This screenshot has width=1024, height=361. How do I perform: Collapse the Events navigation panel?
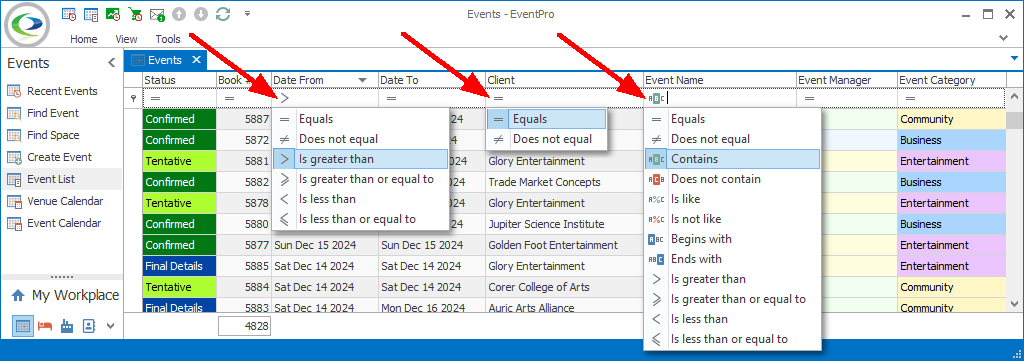112,63
